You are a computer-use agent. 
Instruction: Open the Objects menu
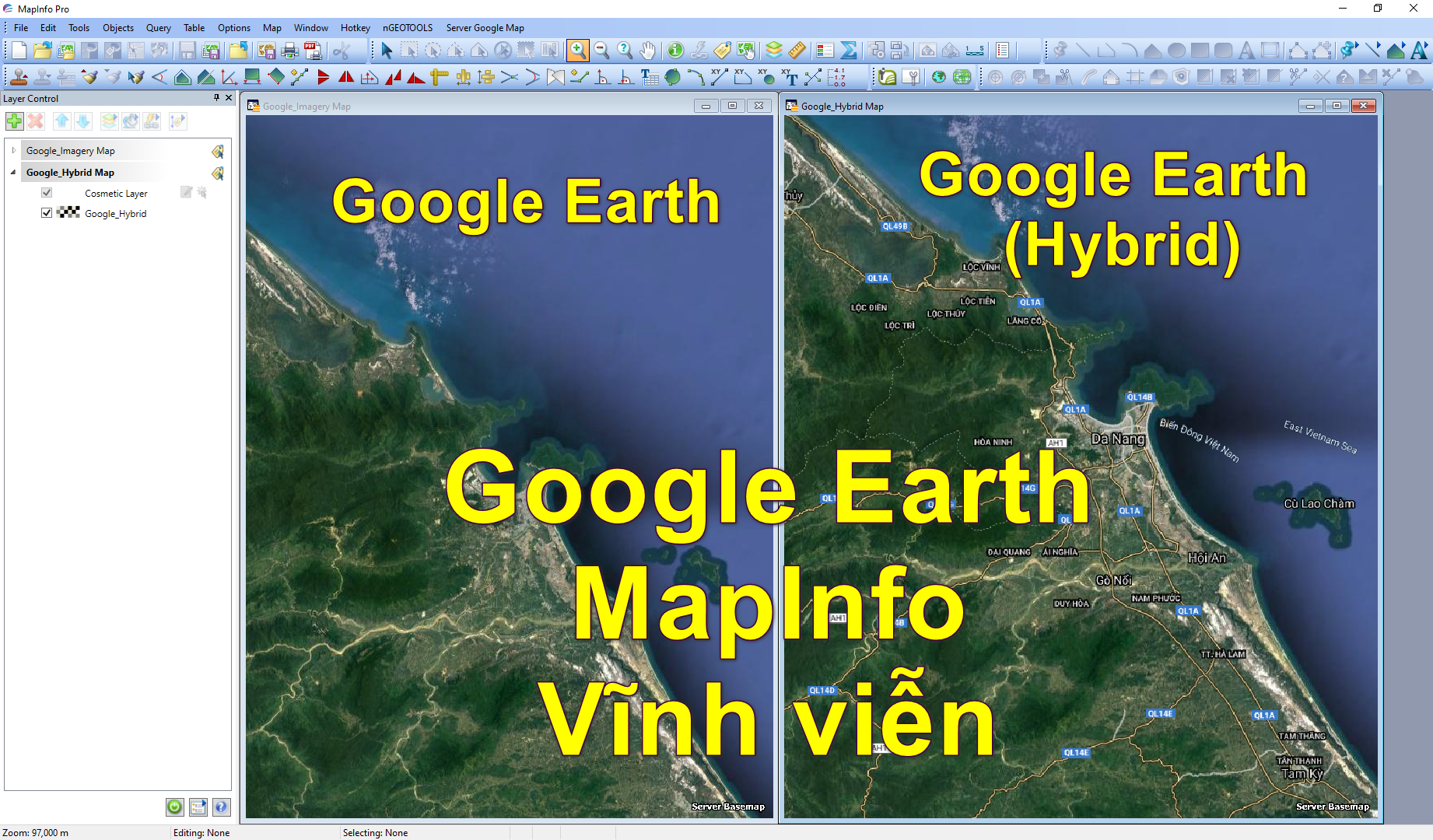coord(118,28)
